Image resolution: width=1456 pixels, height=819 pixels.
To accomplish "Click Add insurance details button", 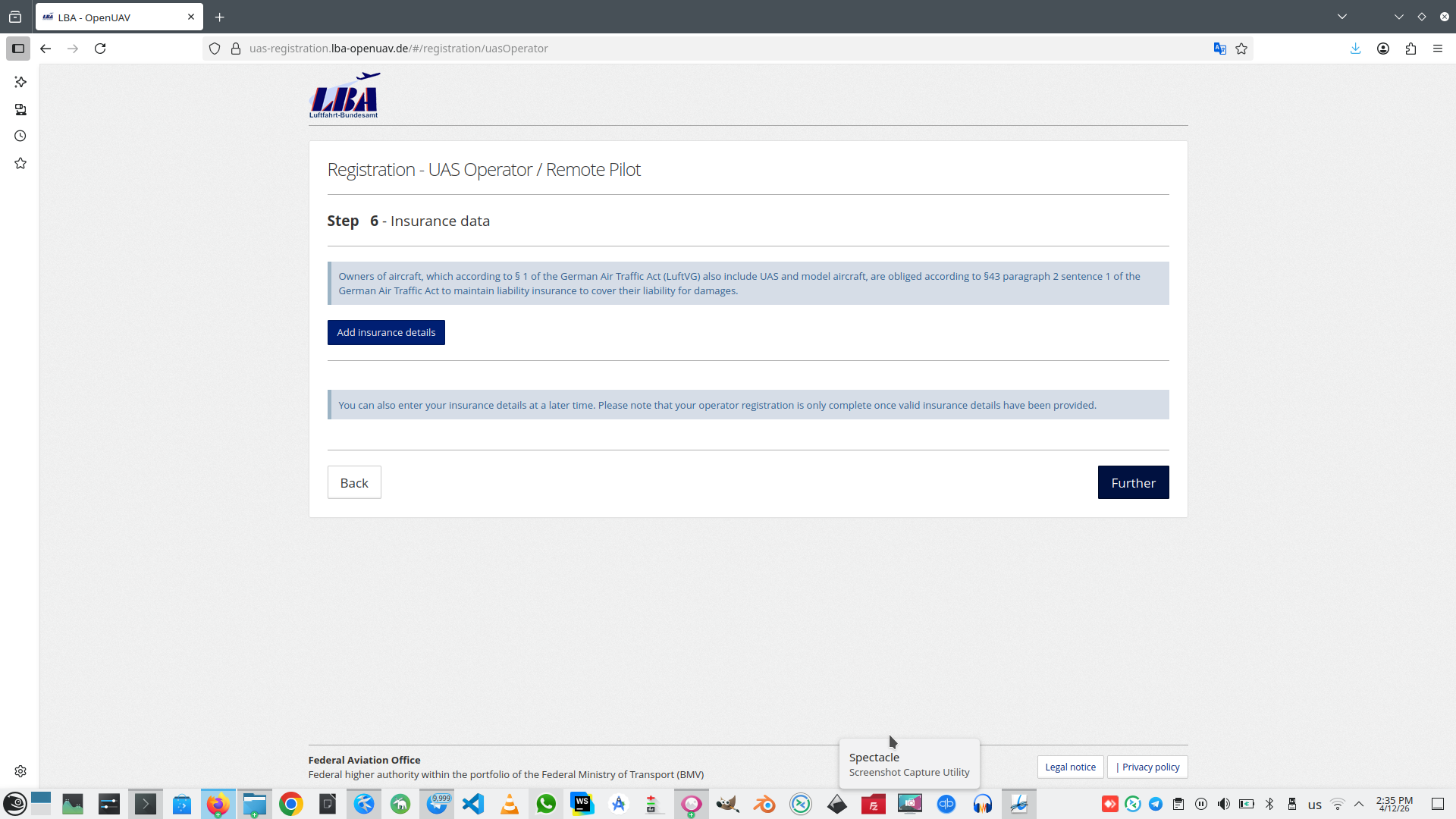I will point(386,332).
